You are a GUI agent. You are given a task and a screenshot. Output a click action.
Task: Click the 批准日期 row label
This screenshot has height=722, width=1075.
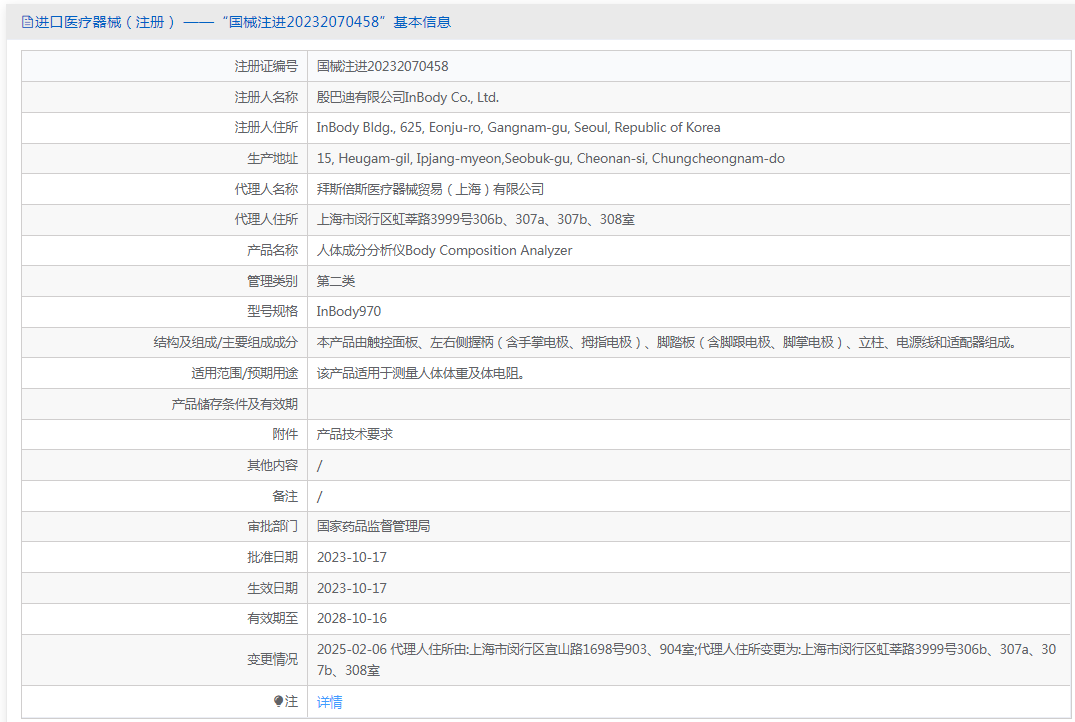tap(272, 557)
